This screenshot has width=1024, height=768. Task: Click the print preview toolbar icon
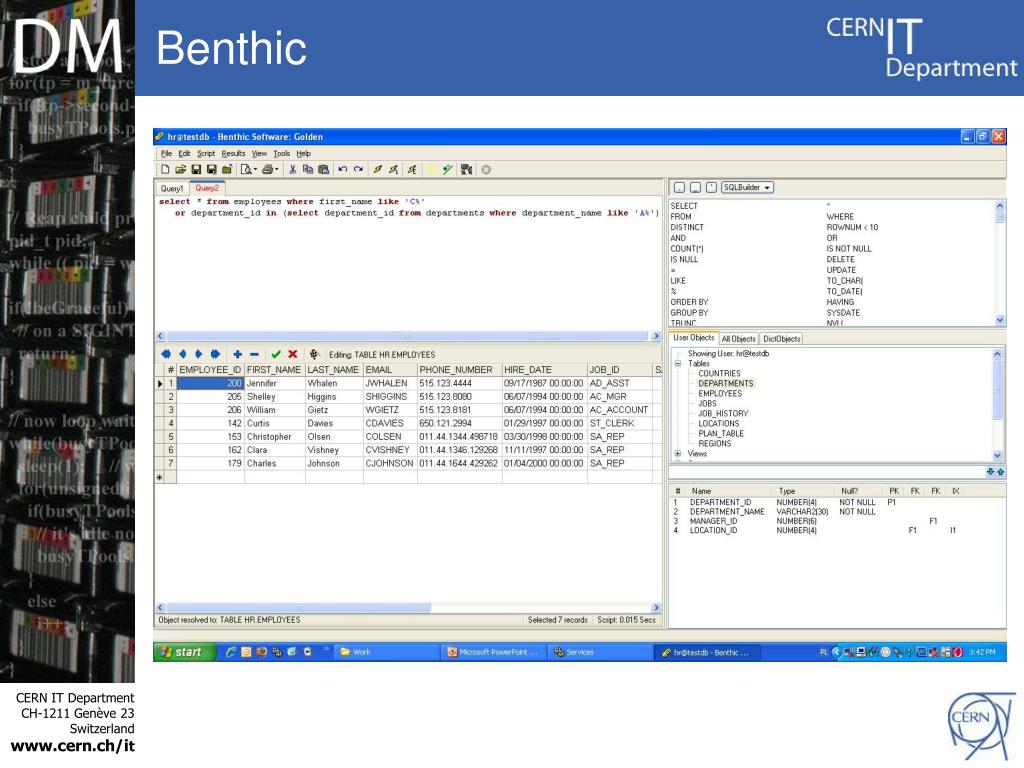click(246, 170)
